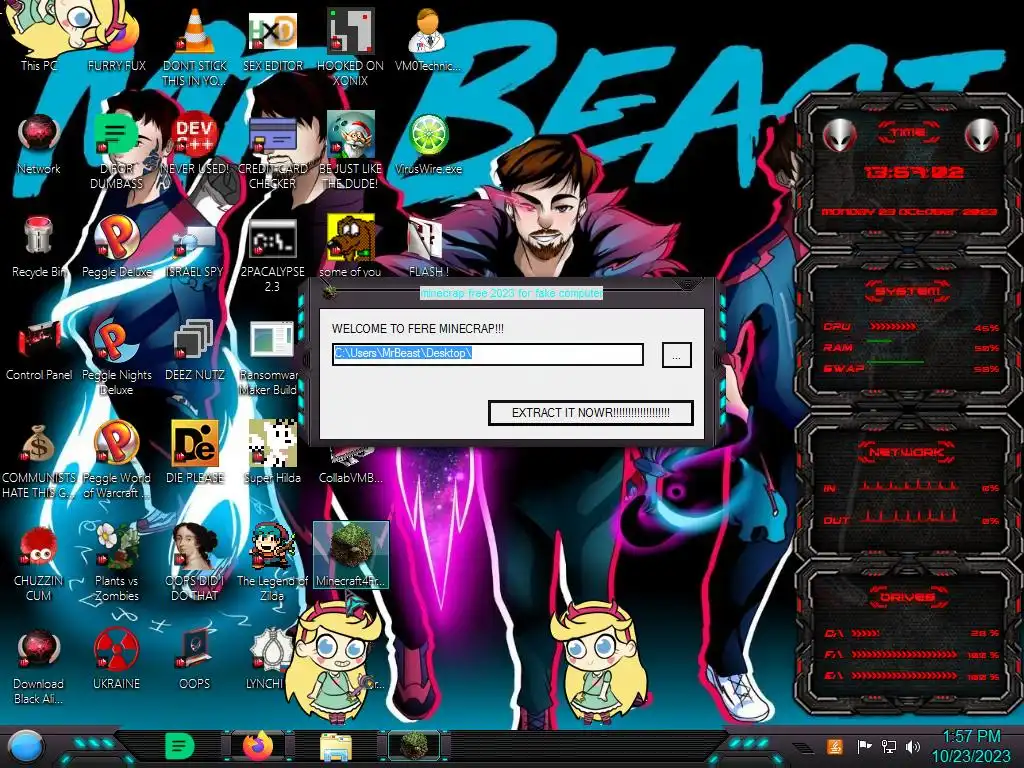This screenshot has width=1024, height=768.
Task: Click the C:\ drive bar in DRIVES widget
Action: pyautogui.click(x=867, y=633)
